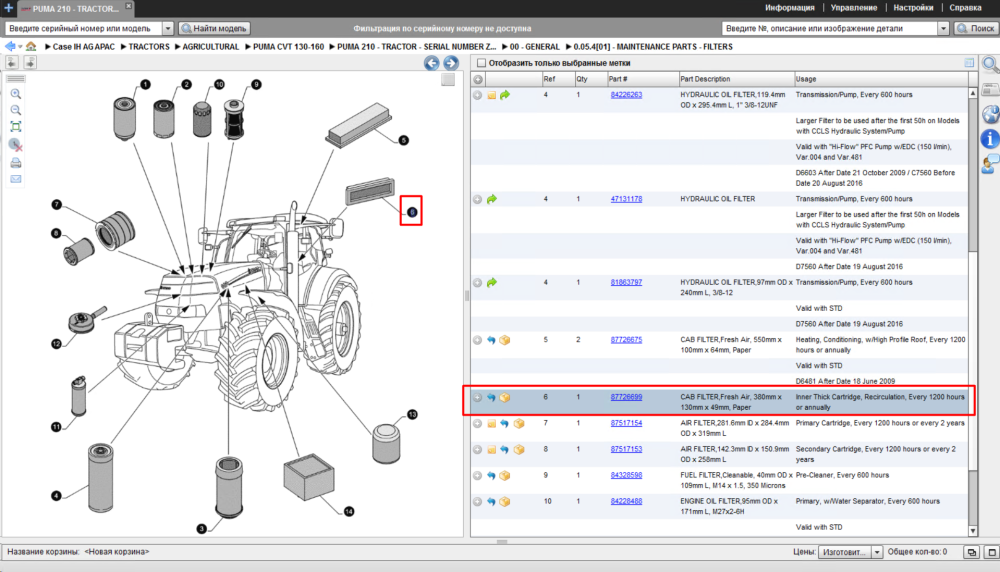The width and height of the screenshot is (1000, 572).
Task: Open a new tab with the plus icon
Action: tap(8, 8)
